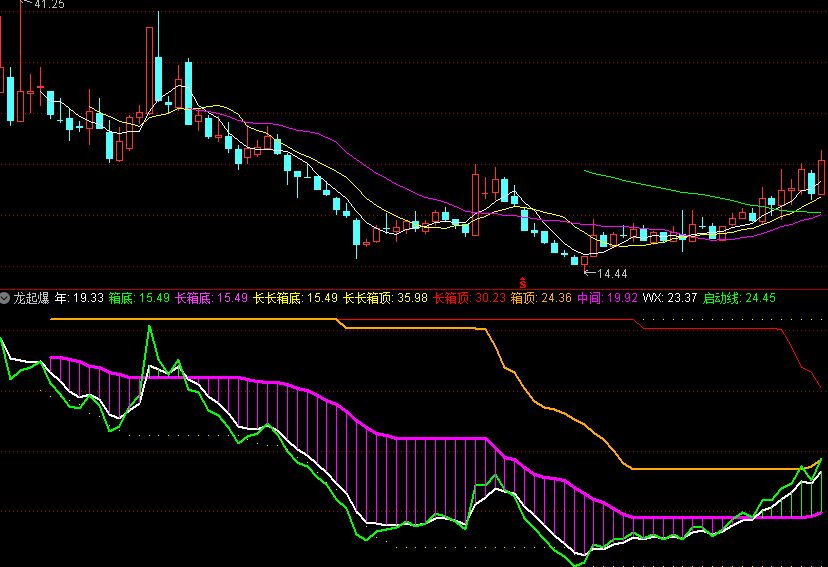Select the 长箱底 15.49 magenta label
Screen dimensions: 828x567
209,298
